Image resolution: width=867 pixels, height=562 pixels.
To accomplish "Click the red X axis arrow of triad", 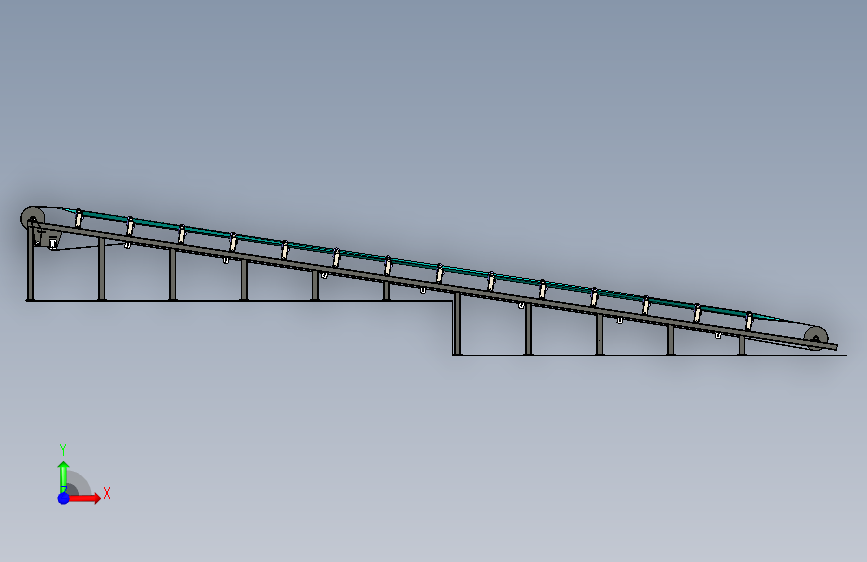I will point(84,498).
